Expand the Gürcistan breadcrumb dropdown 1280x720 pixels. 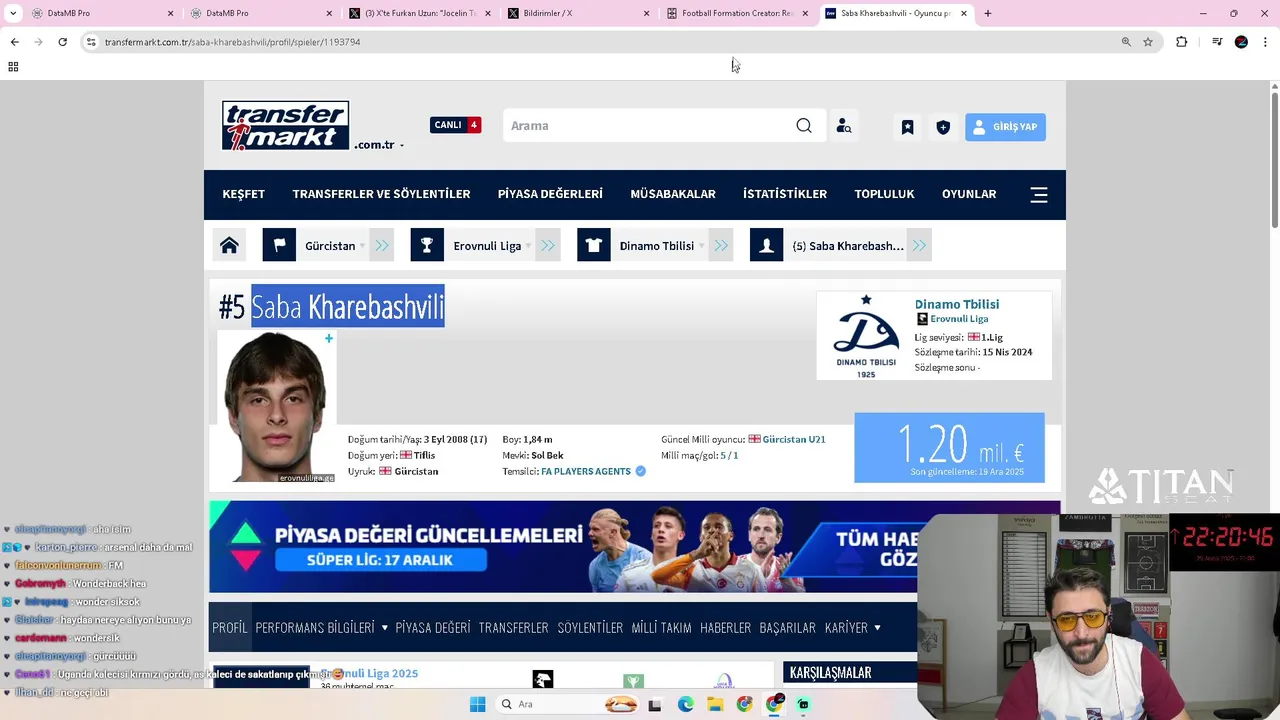[362, 246]
